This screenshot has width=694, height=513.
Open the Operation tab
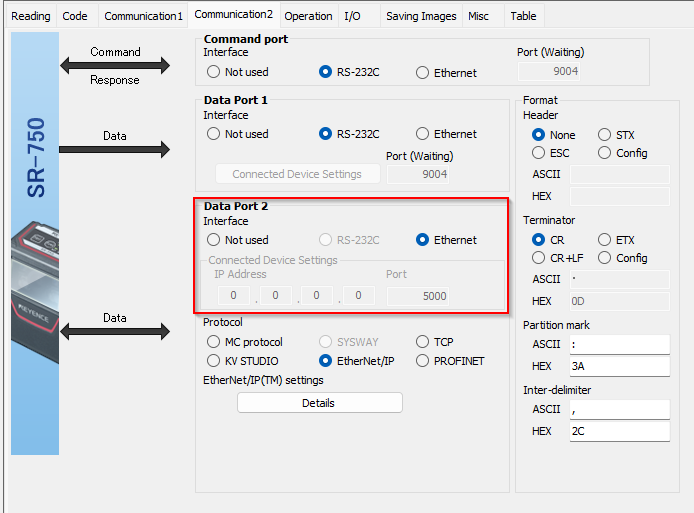pos(308,16)
